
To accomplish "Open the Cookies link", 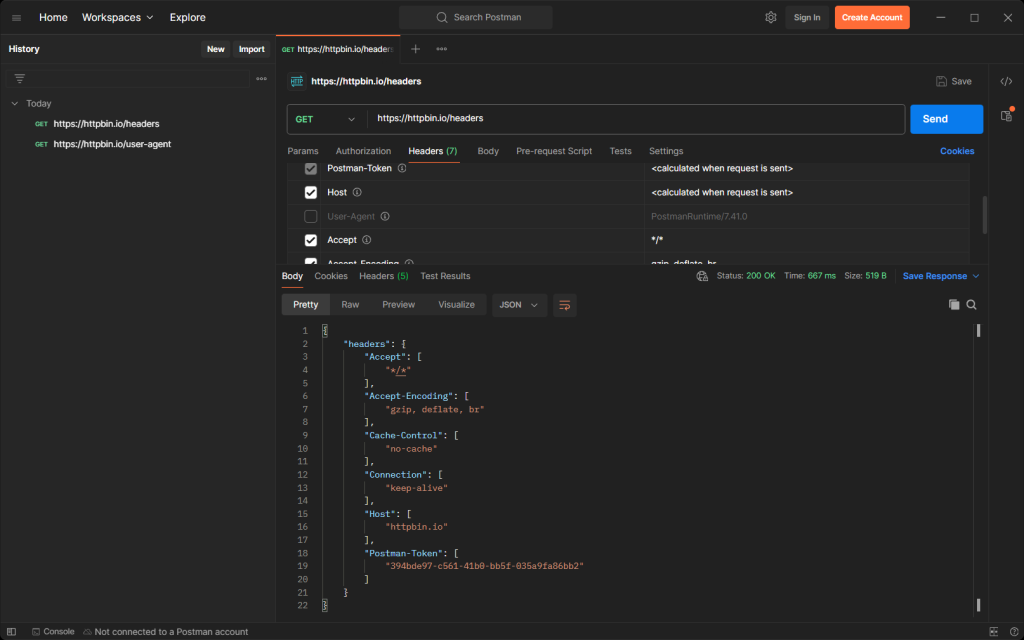I will pyautogui.click(x=957, y=151).
